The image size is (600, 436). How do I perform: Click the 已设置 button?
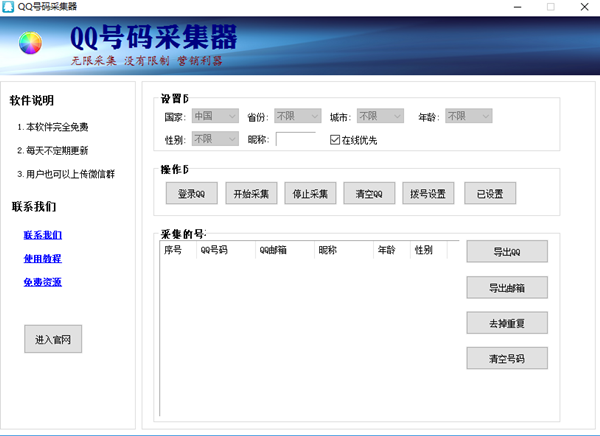(x=490, y=193)
